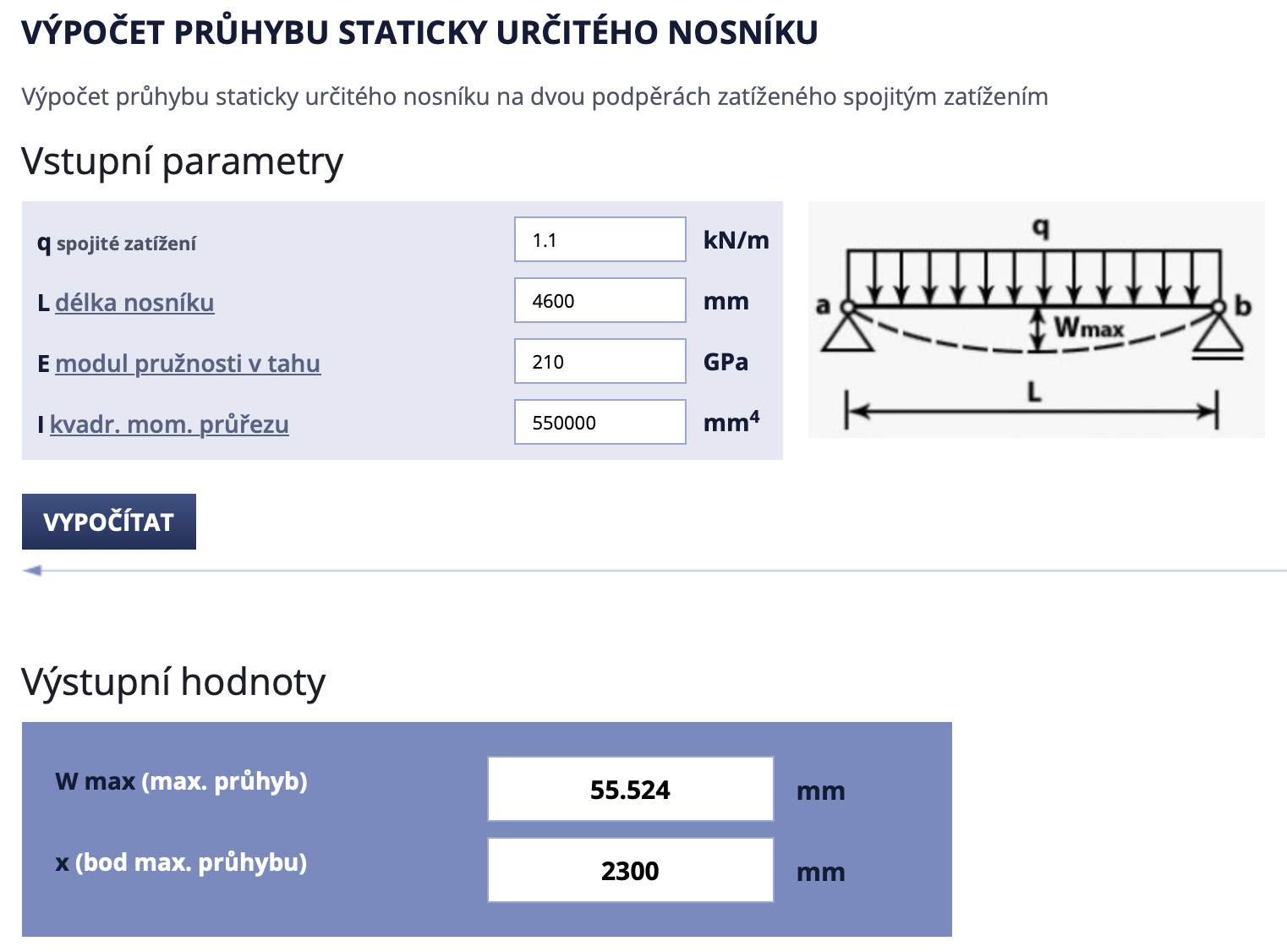The height and width of the screenshot is (952, 1287).
Task: Click the beam length field showing 4600
Action: pos(600,301)
